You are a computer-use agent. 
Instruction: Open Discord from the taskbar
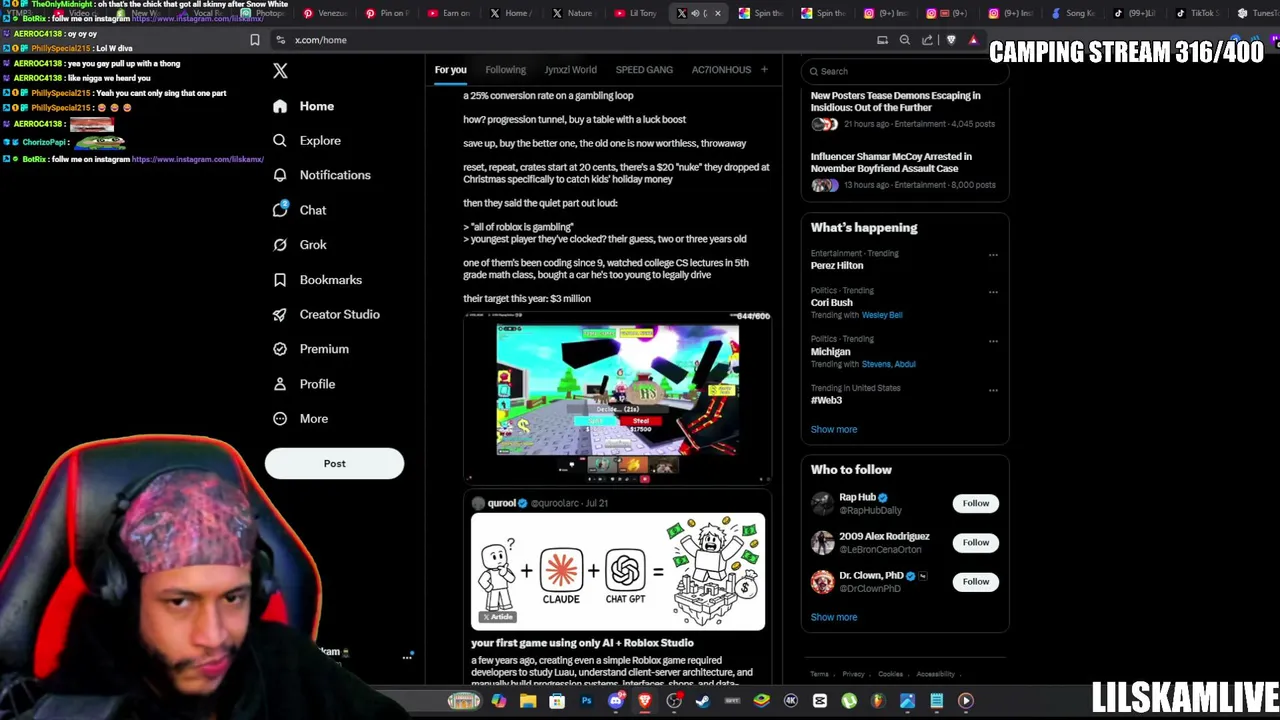point(616,701)
